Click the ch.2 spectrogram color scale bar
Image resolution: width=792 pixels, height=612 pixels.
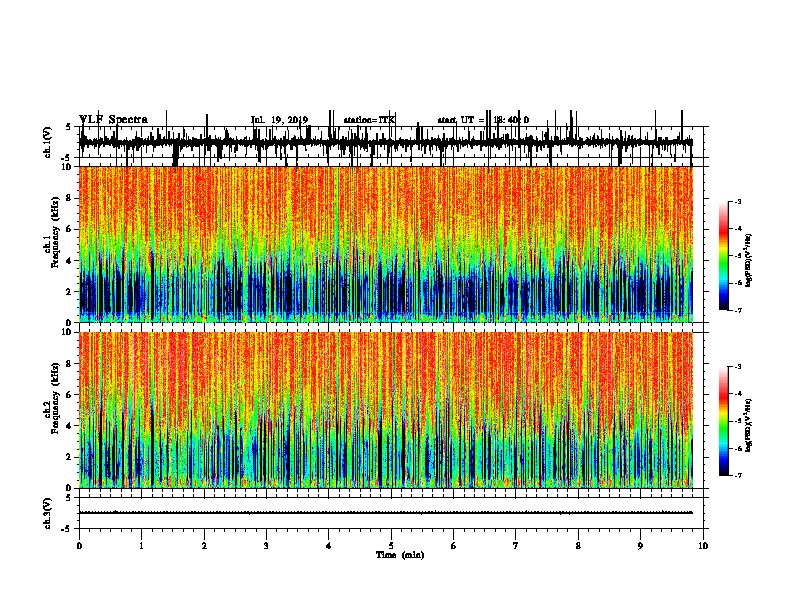pyautogui.click(x=723, y=421)
